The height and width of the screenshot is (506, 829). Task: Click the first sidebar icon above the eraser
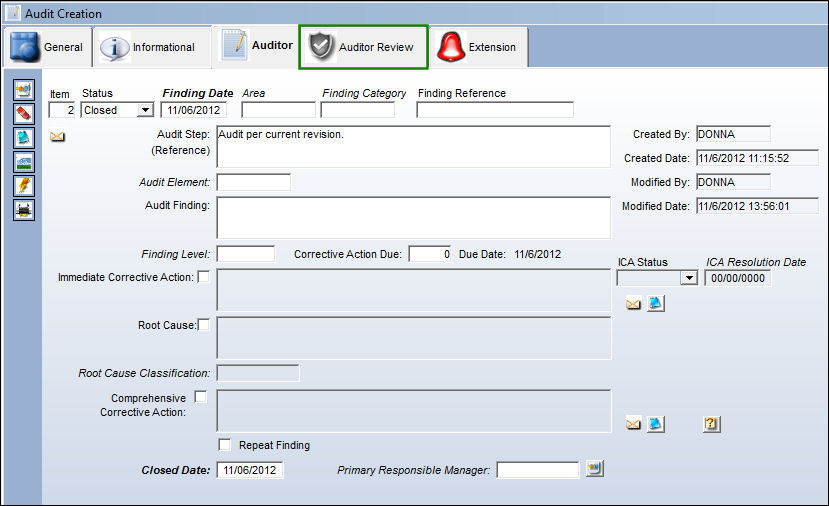click(x=24, y=90)
